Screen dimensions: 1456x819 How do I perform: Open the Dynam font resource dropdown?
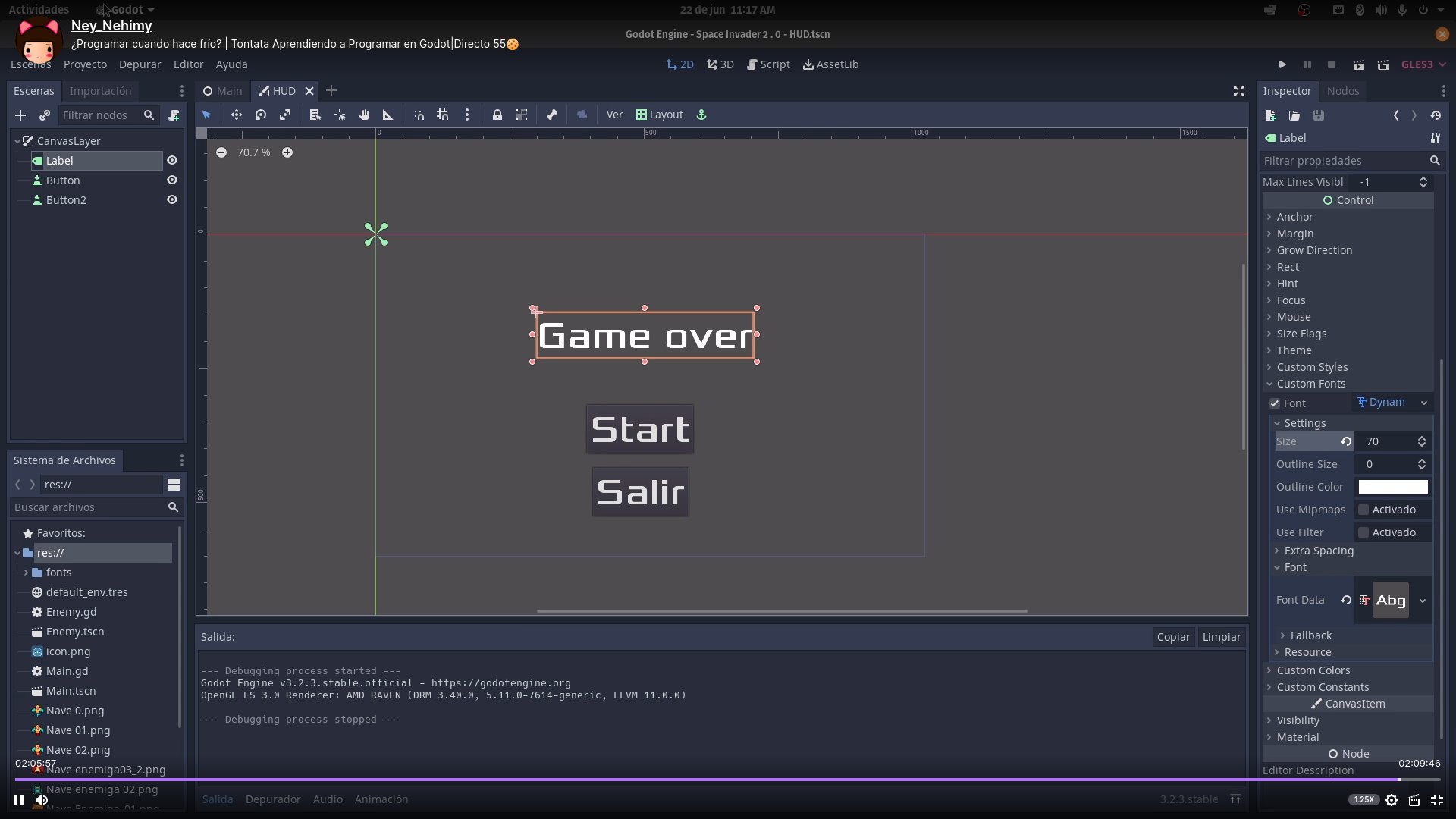click(x=1423, y=403)
